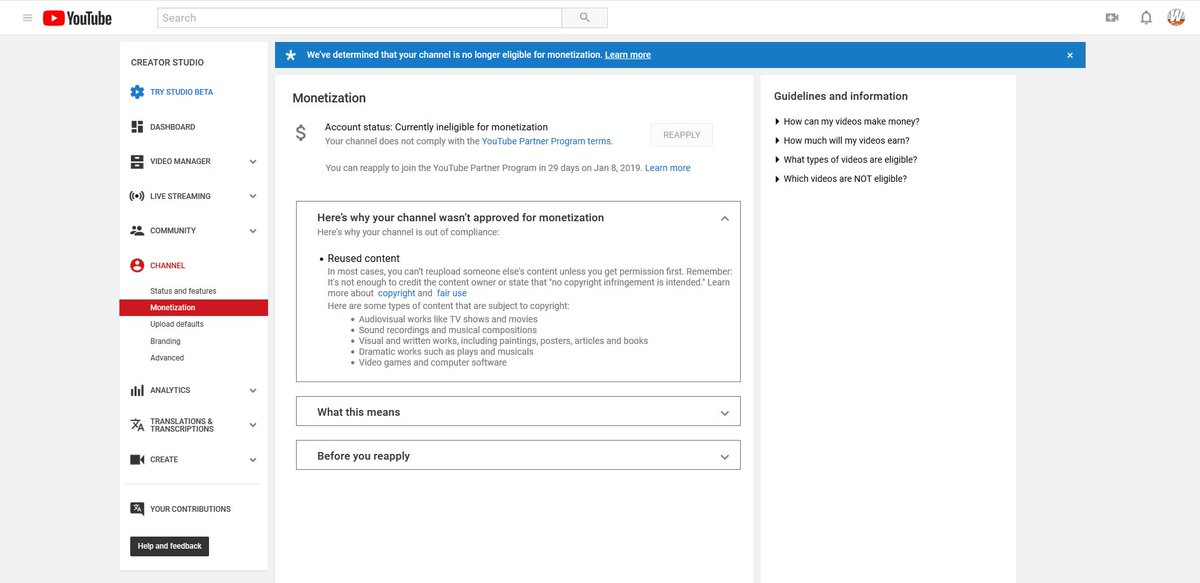Click the Create camera icon in sidebar
This screenshot has width=1200, height=583.
(x=137, y=460)
